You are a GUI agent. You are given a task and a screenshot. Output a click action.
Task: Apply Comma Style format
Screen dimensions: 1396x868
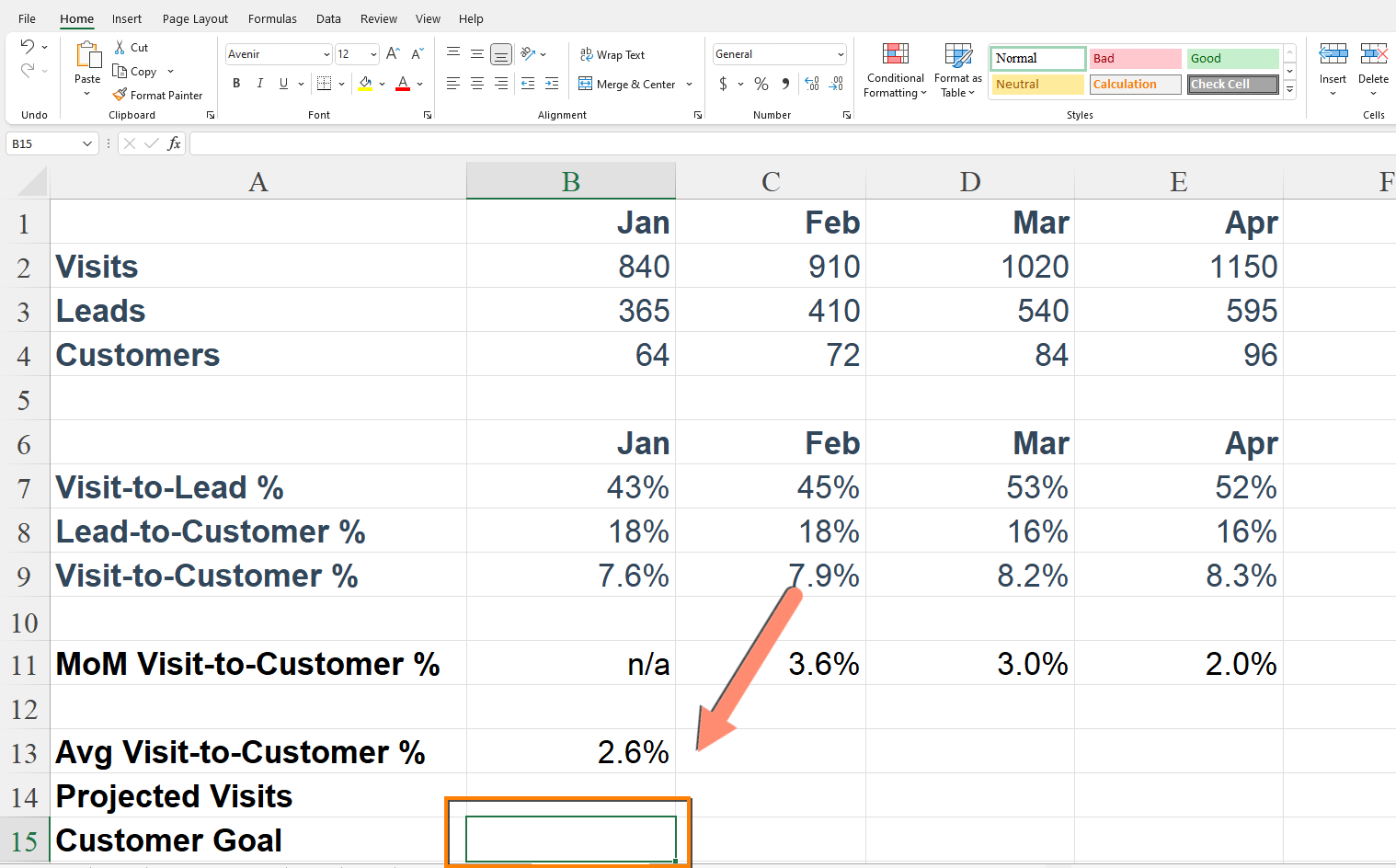[x=785, y=84]
